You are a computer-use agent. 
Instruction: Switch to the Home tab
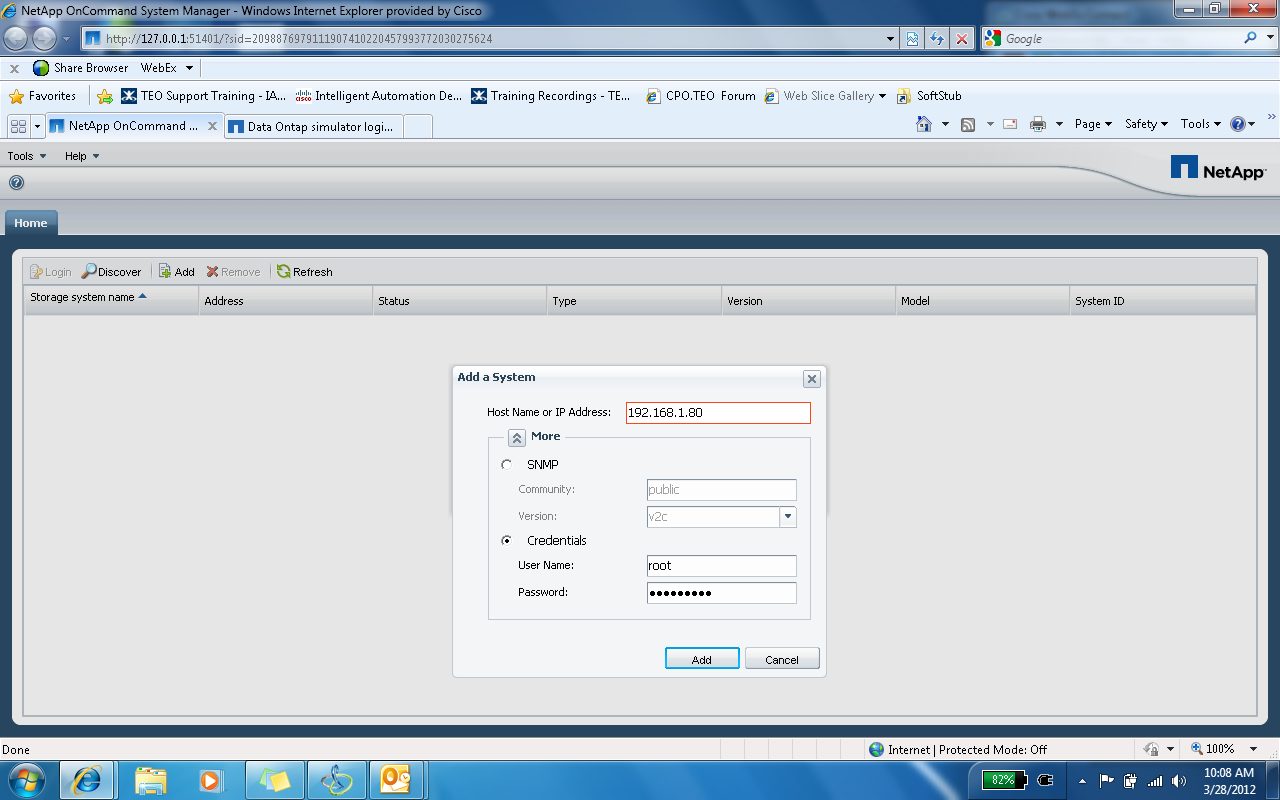pyautogui.click(x=31, y=223)
